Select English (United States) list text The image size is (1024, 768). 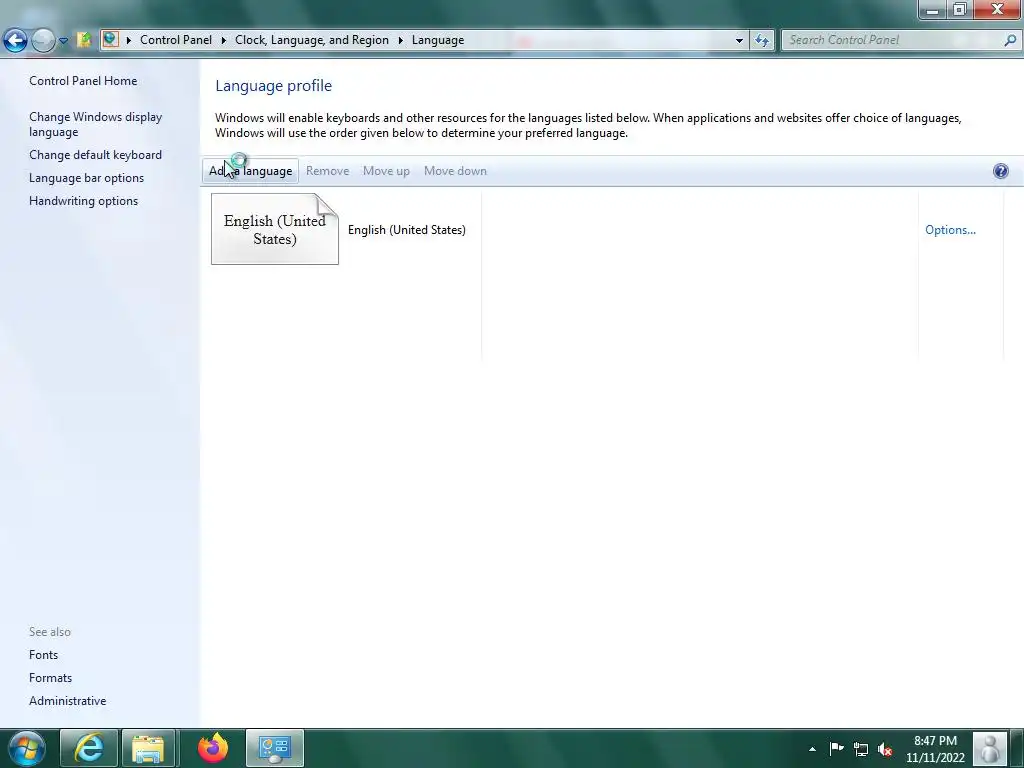coord(407,230)
